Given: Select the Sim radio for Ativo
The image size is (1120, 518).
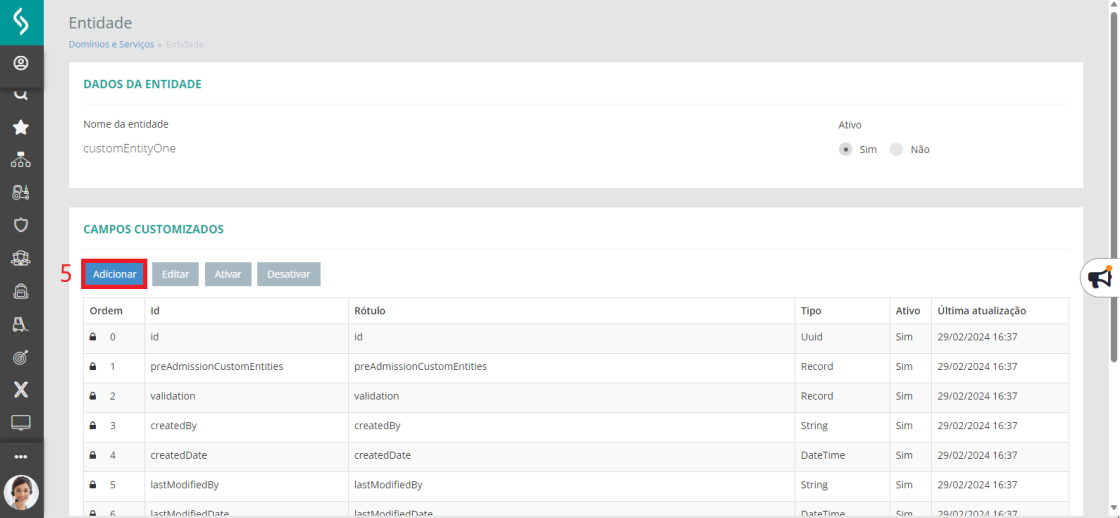Looking at the screenshot, I should click(846, 149).
